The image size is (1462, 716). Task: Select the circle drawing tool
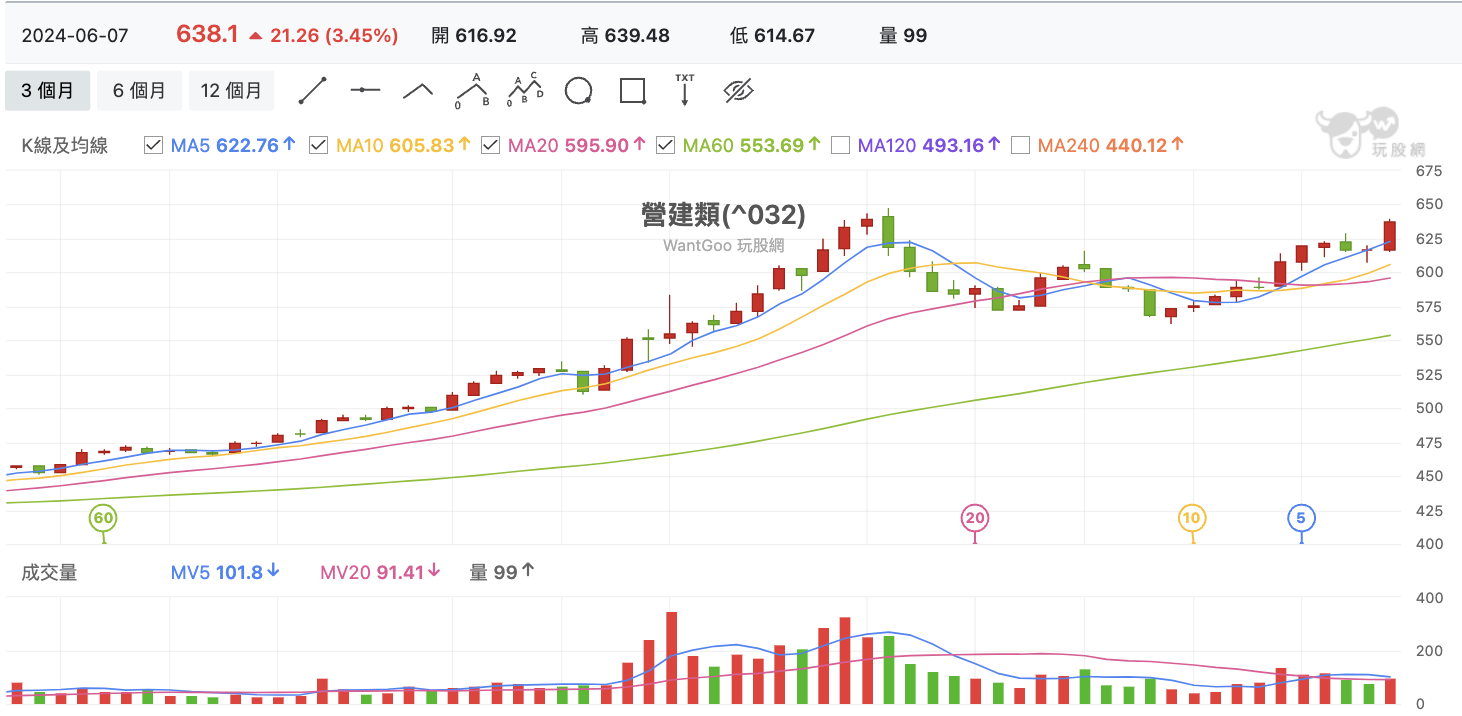pos(578,91)
